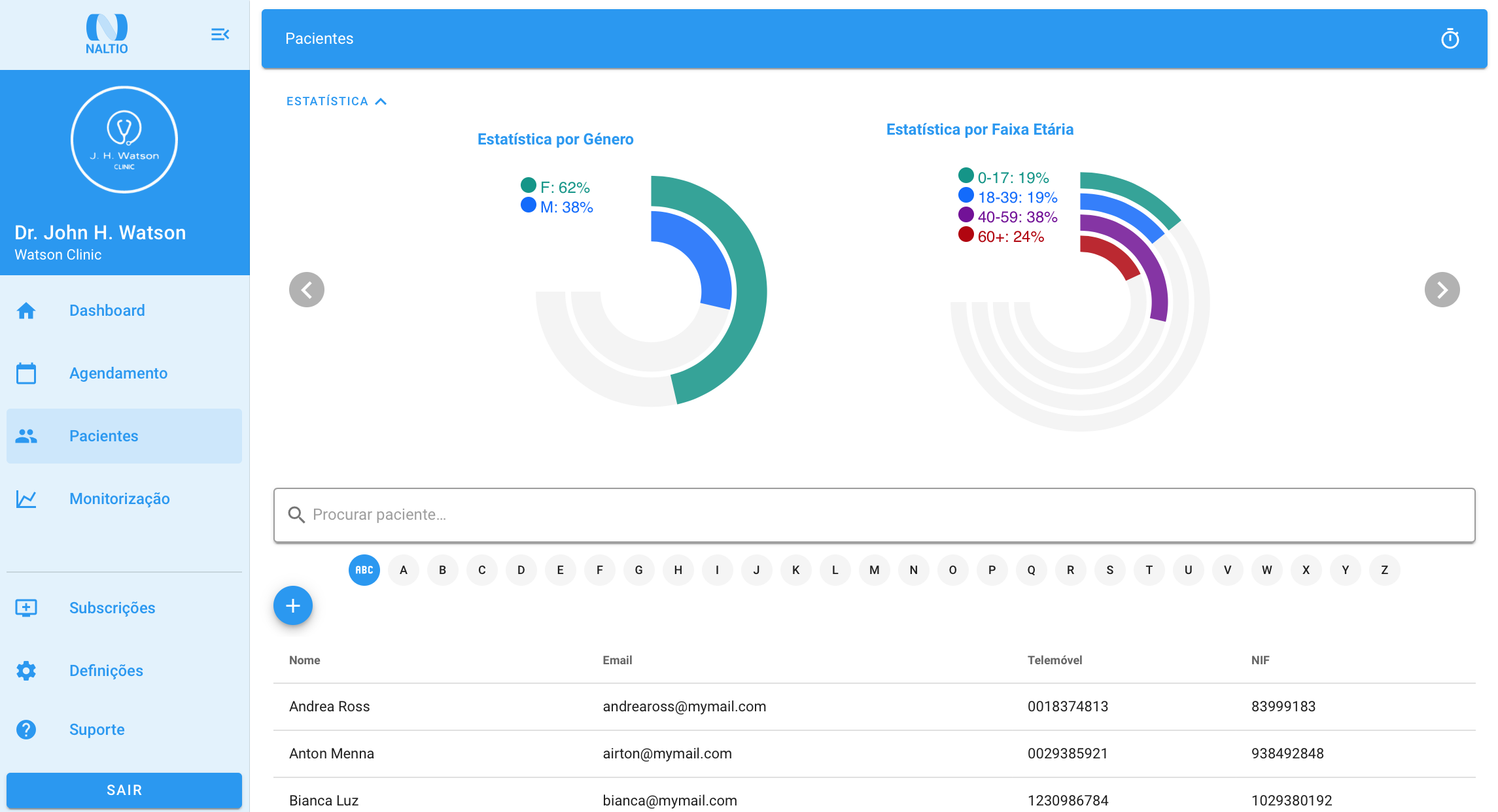Filter patients by letter M
Screen dimensions: 1498x812
tap(874, 570)
